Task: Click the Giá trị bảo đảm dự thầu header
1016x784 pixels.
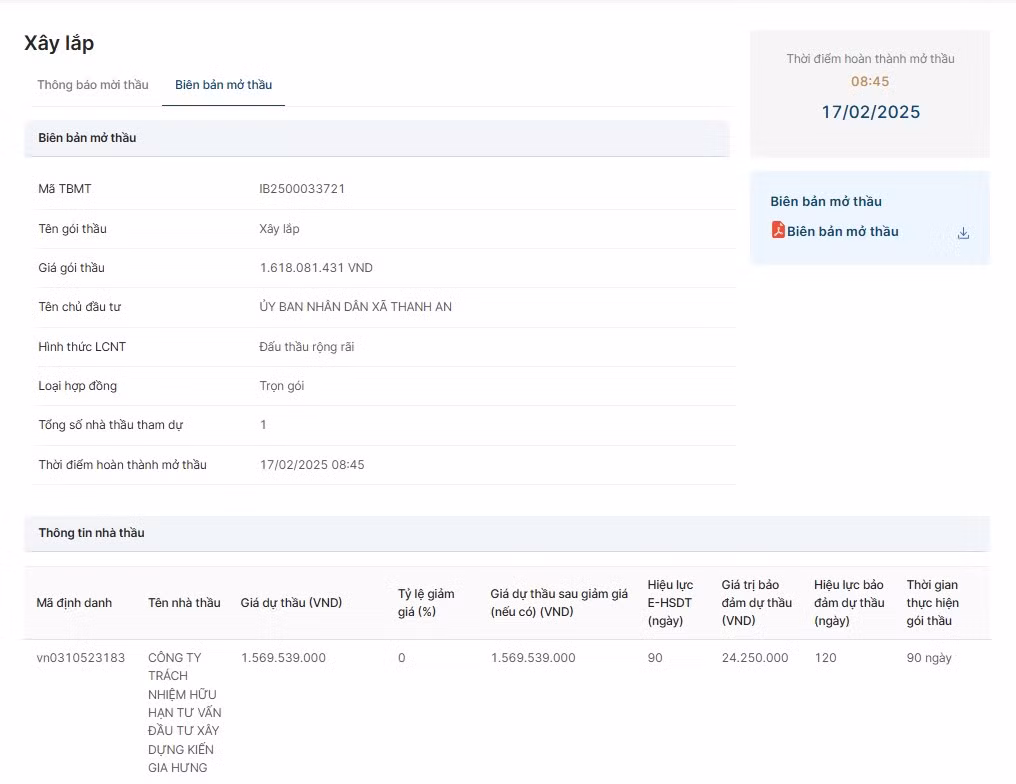Action: (x=756, y=603)
